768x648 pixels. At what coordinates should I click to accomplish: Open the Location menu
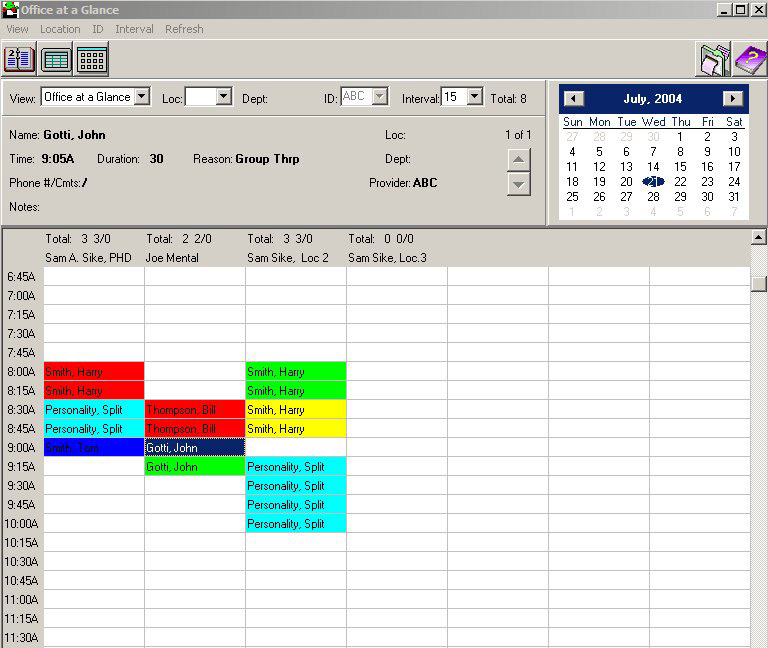(x=60, y=29)
